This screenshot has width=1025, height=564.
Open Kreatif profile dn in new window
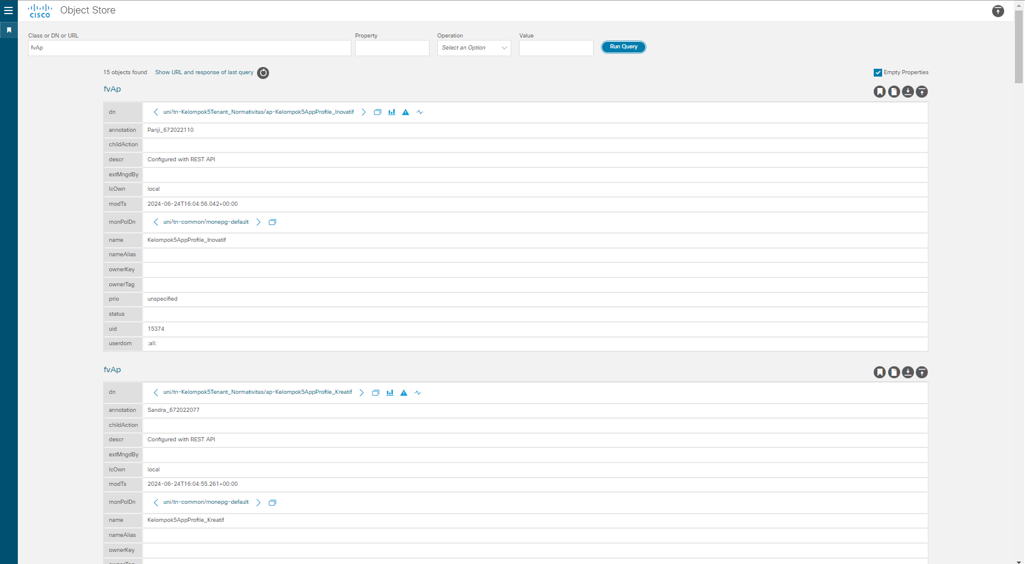pyautogui.click(x=376, y=393)
